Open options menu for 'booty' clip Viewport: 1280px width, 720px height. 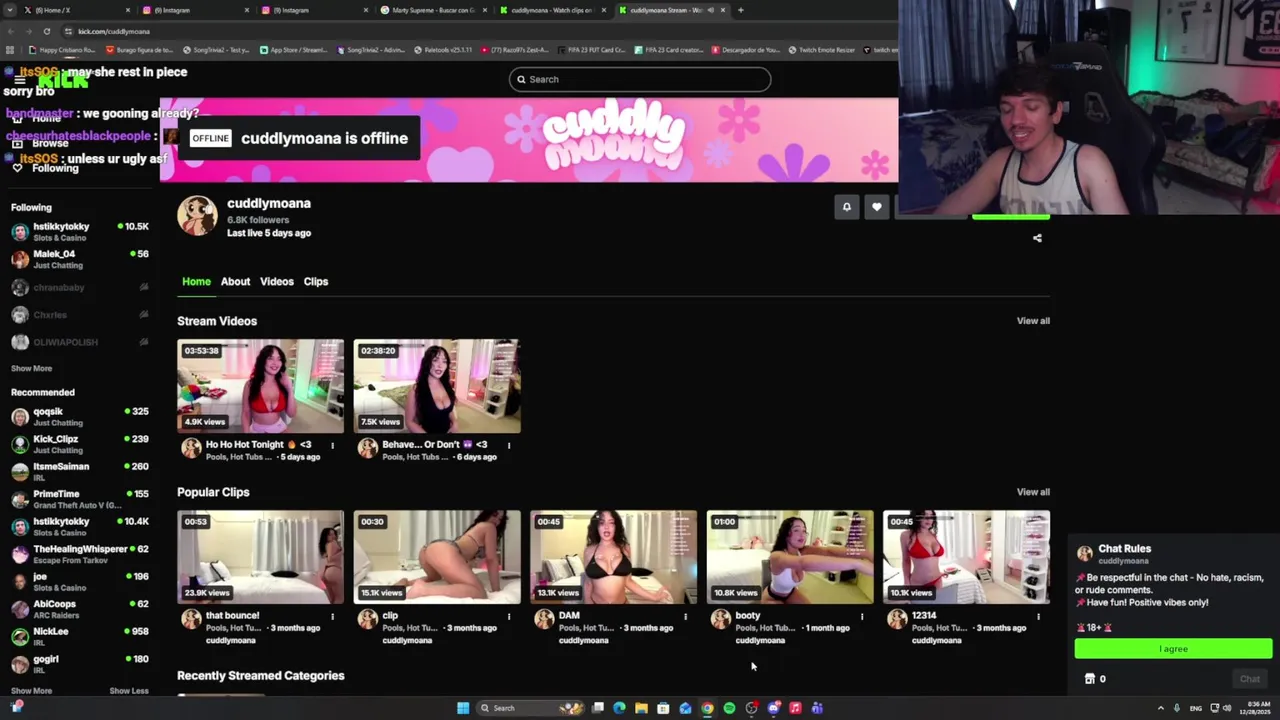[x=862, y=616]
